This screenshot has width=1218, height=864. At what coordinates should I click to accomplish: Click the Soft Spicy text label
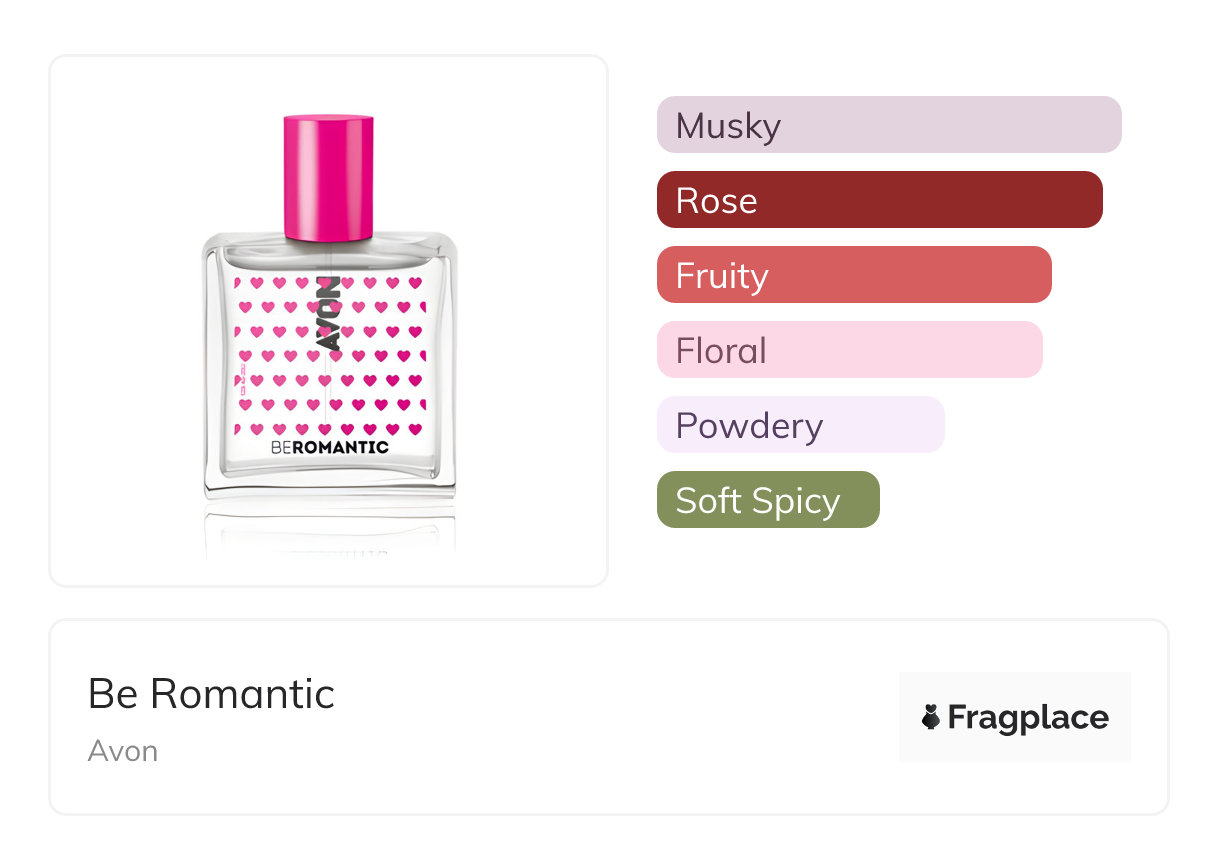click(757, 500)
